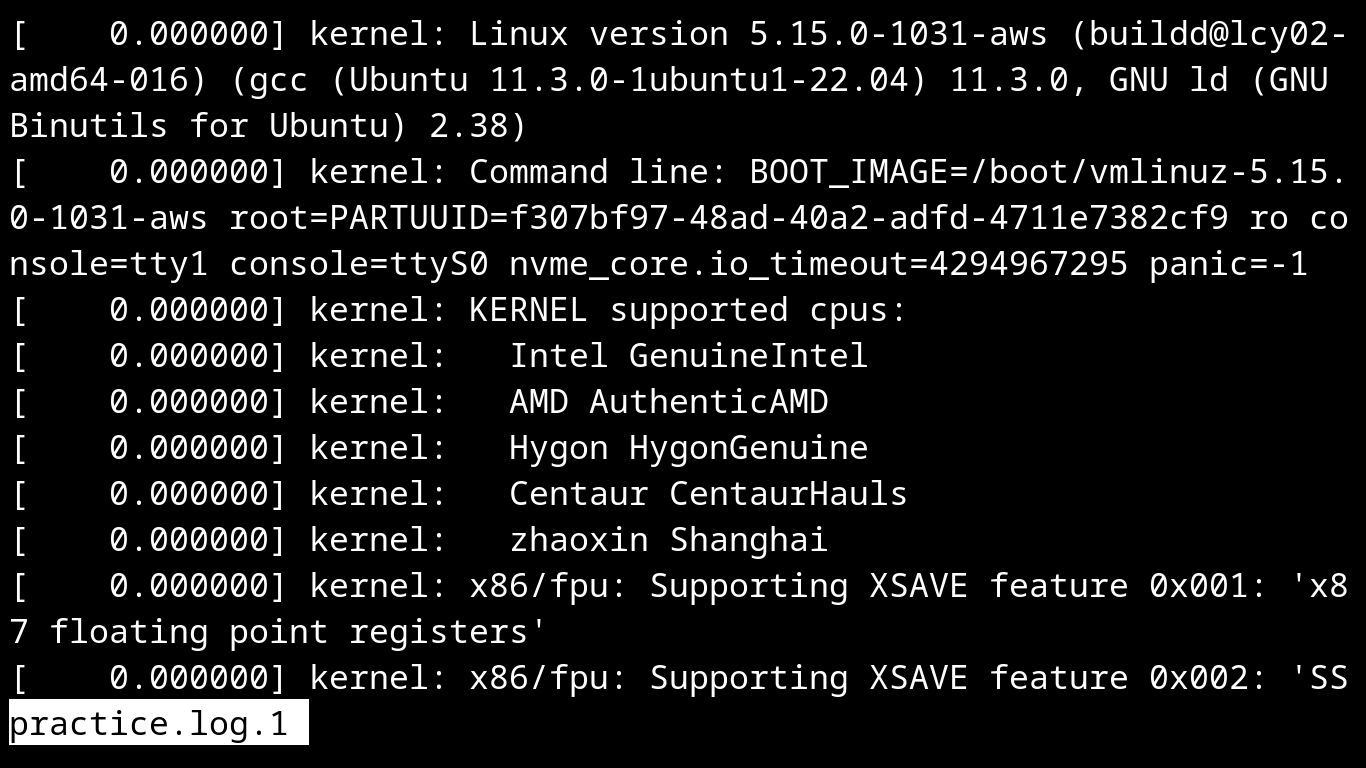Click the 'Hygon HygonGenuine' entry

click(x=689, y=448)
